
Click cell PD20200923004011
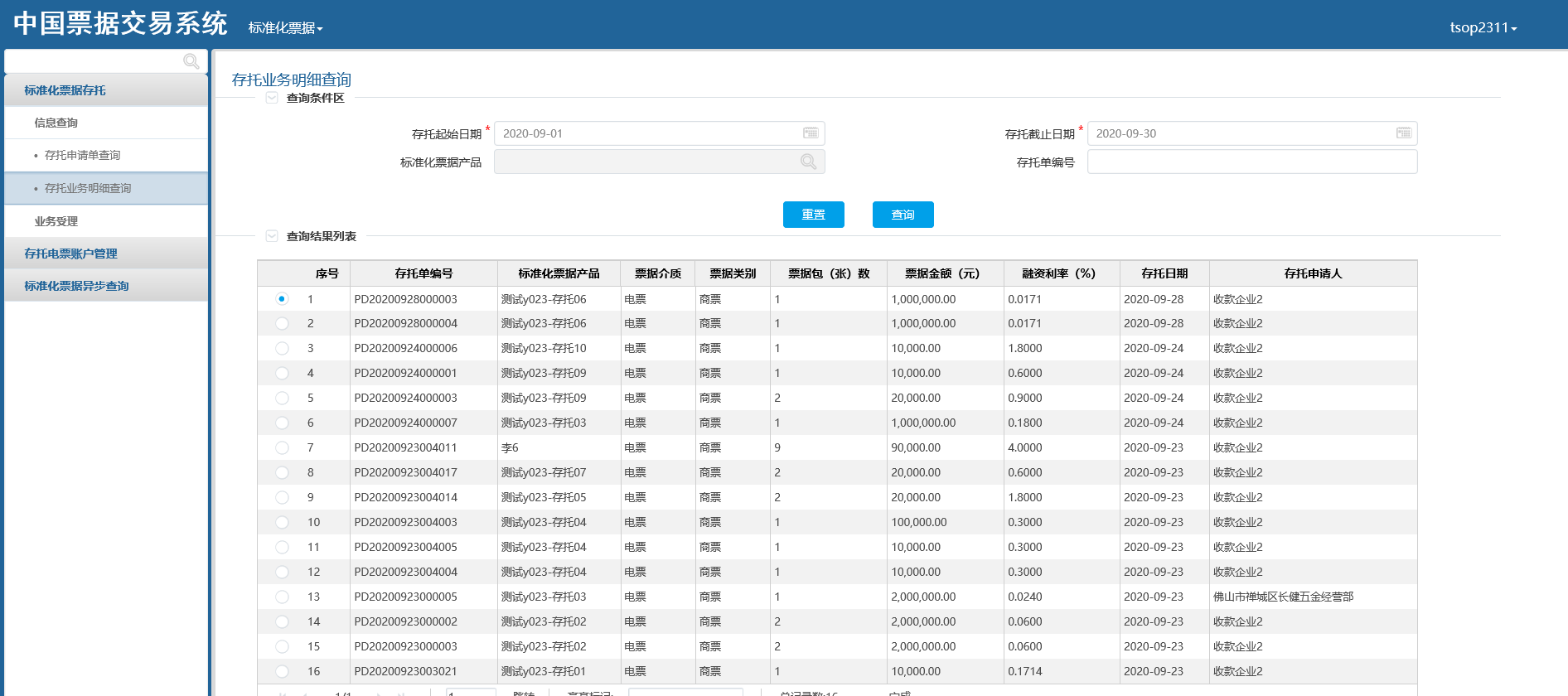point(406,447)
